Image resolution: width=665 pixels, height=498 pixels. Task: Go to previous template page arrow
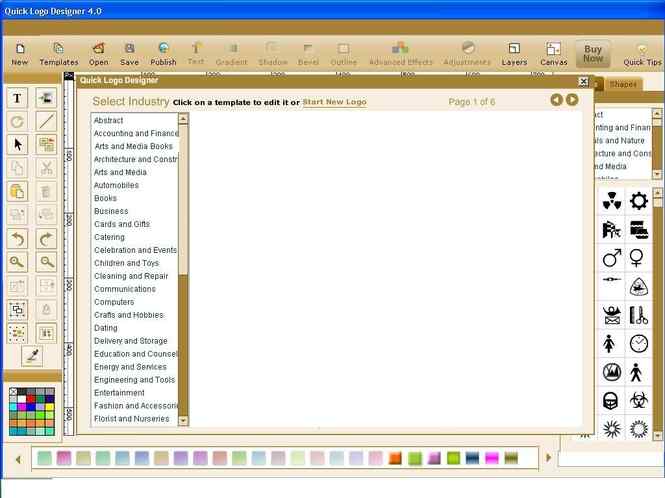556,100
